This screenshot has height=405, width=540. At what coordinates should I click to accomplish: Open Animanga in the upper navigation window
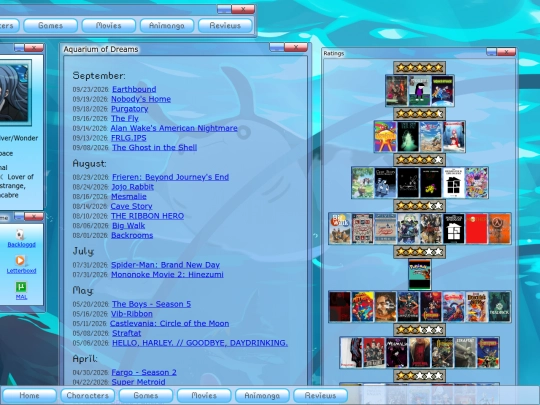point(167,25)
